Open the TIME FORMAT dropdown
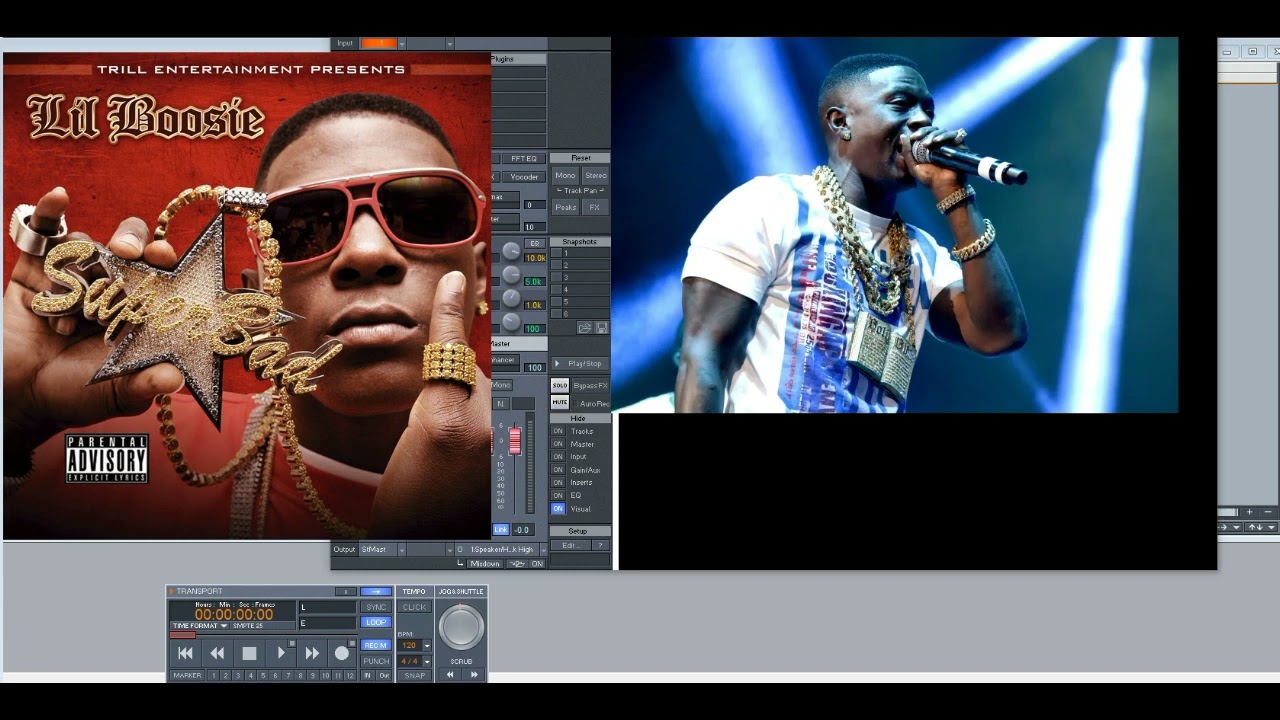 tap(199, 626)
